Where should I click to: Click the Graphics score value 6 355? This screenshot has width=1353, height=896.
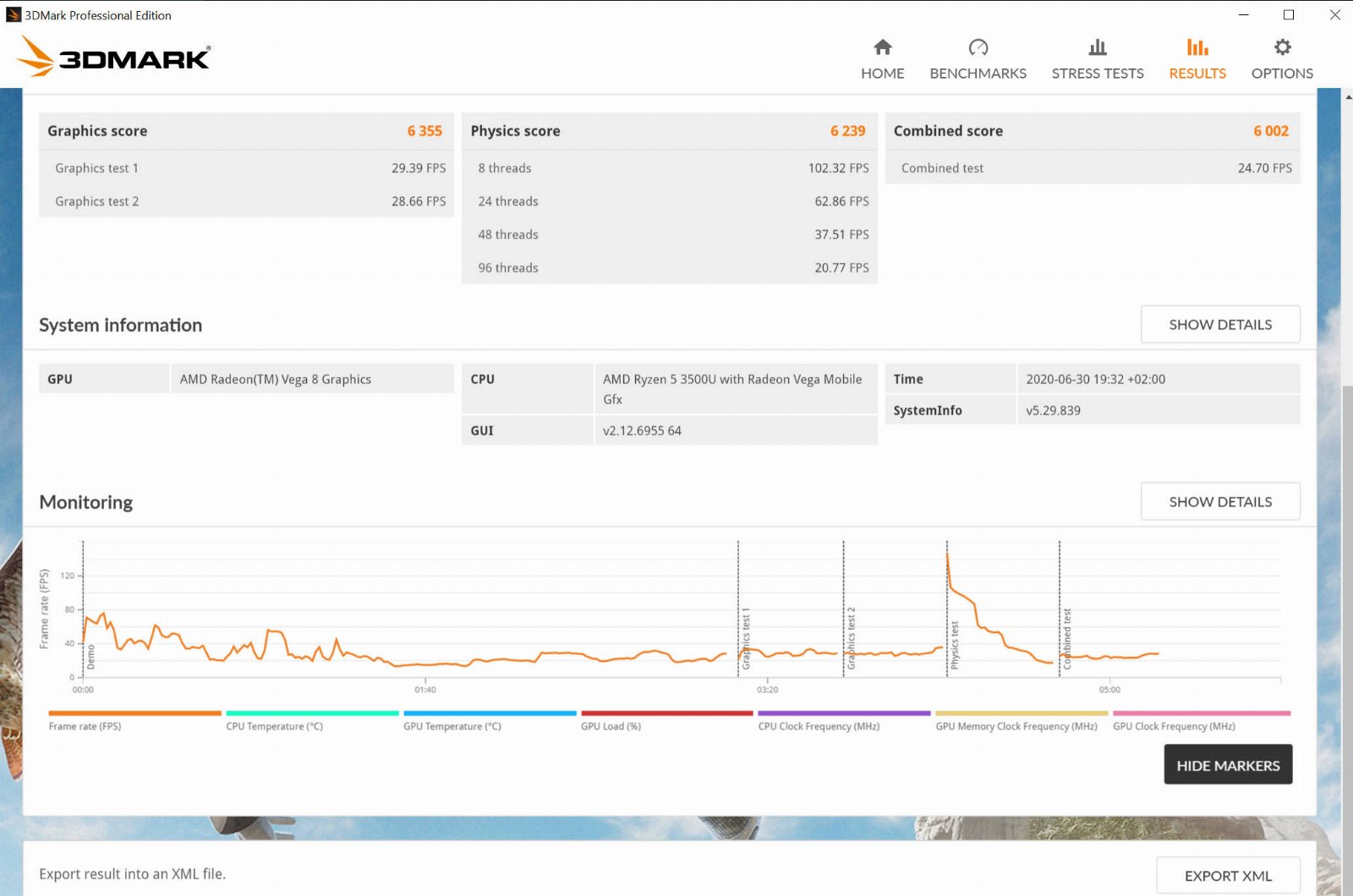[x=425, y=131]
